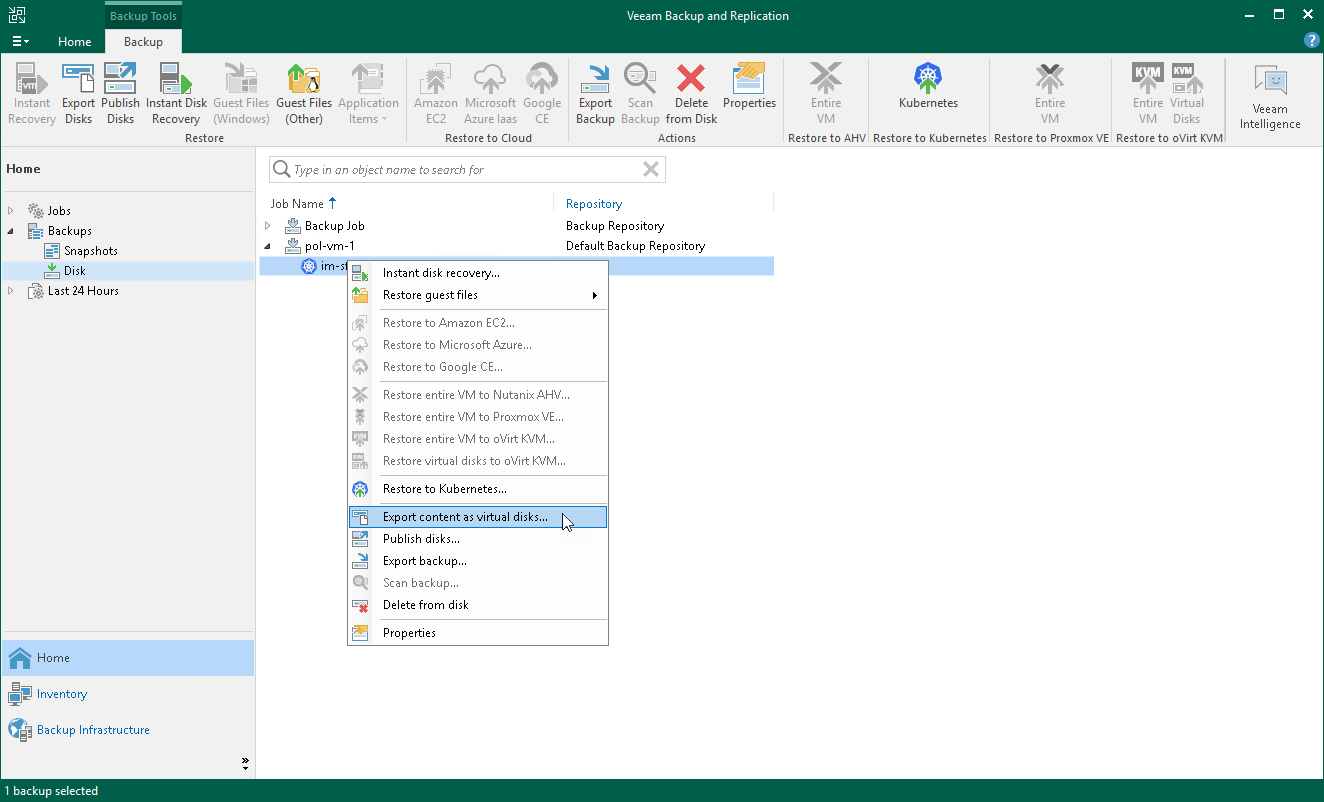Select Restore to Kubernetes... menu entry
Image resolution: width=1324 pixels, height=802 pixels.
[x=478, y=489]
